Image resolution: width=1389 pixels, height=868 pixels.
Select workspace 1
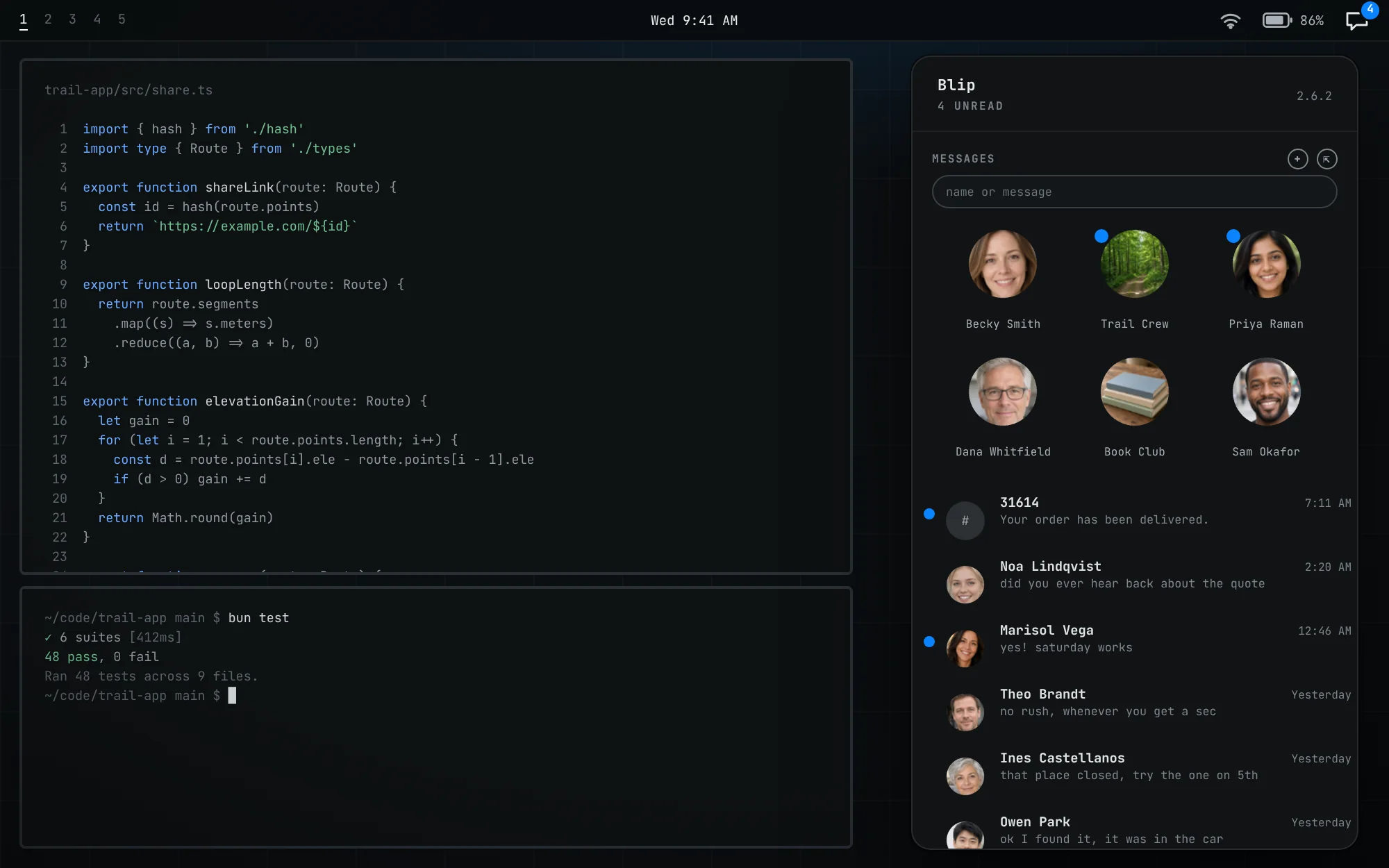24,19
